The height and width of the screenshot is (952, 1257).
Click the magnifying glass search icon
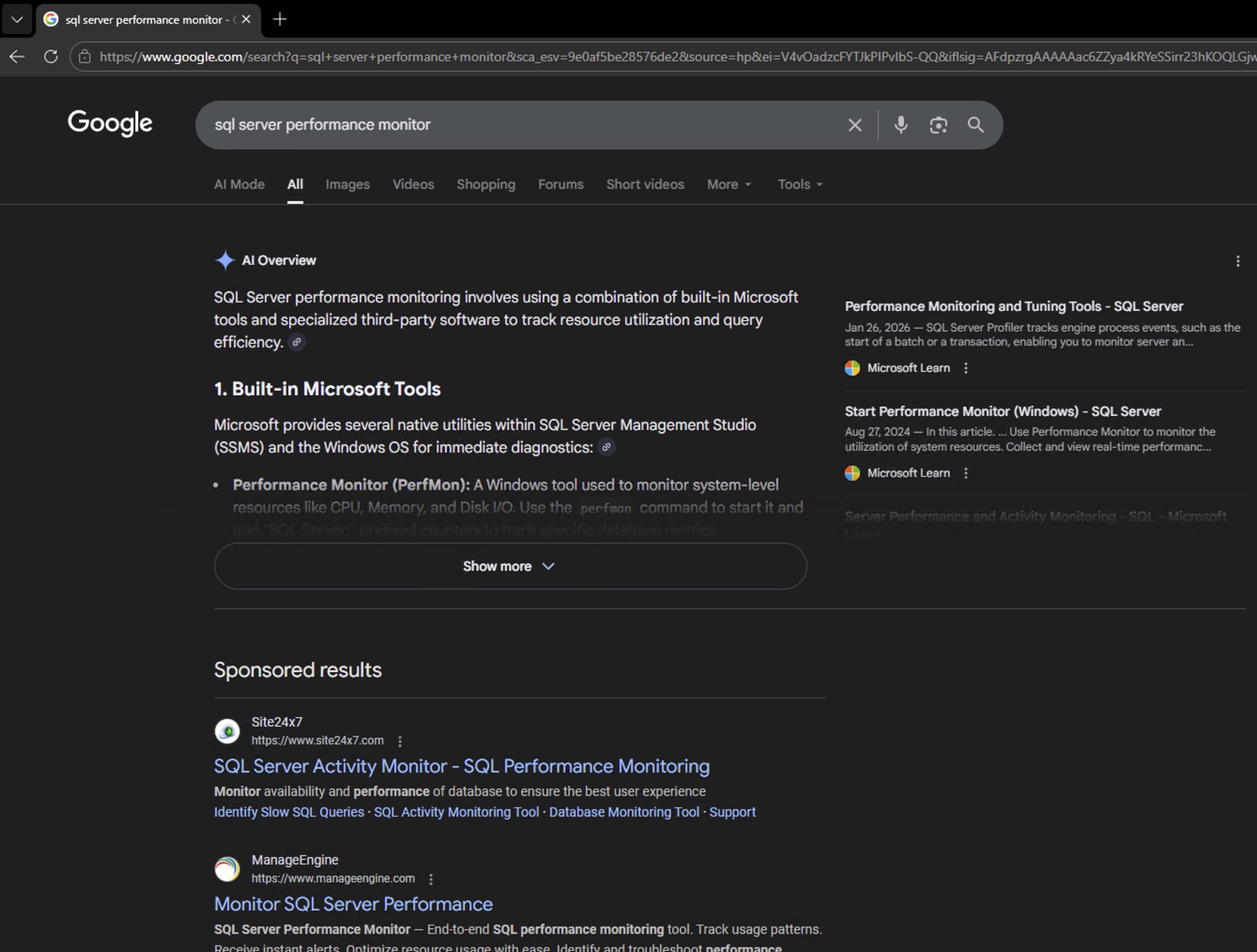coord(976,125)
